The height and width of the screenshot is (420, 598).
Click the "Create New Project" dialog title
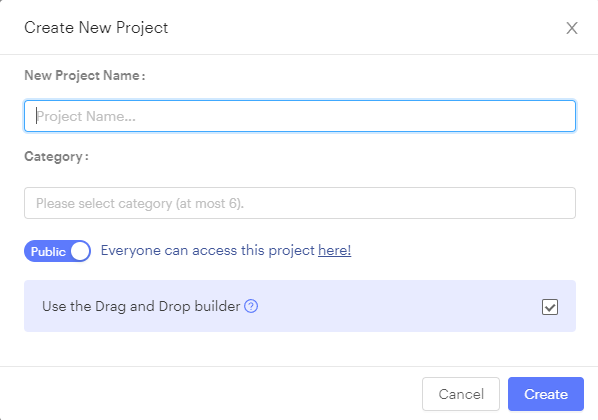coord(96,28)
